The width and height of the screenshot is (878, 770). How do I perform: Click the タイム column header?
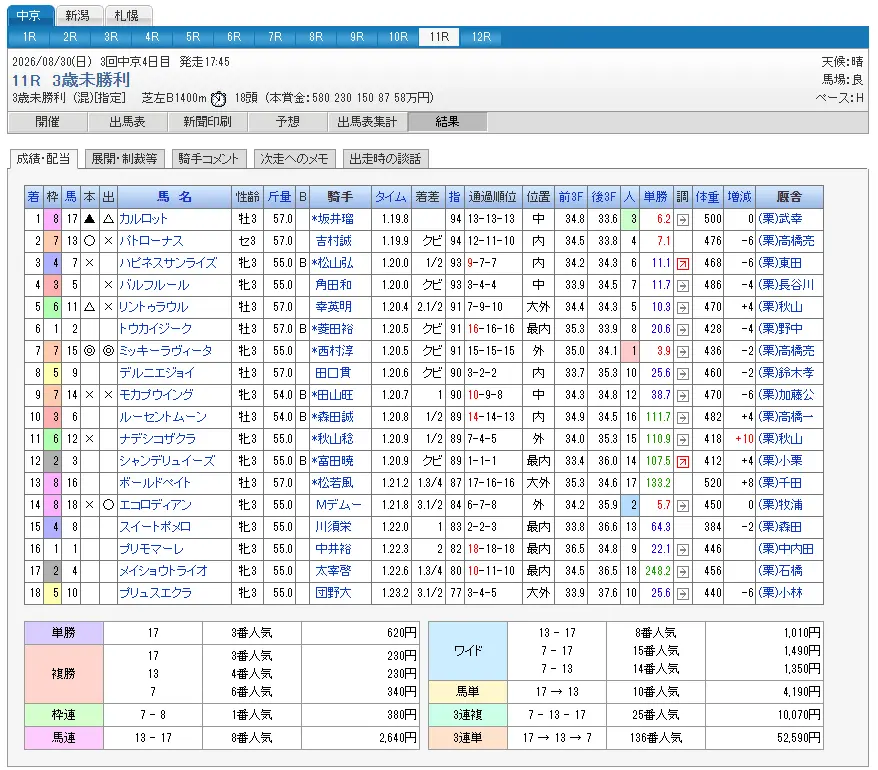coord(391,197)
